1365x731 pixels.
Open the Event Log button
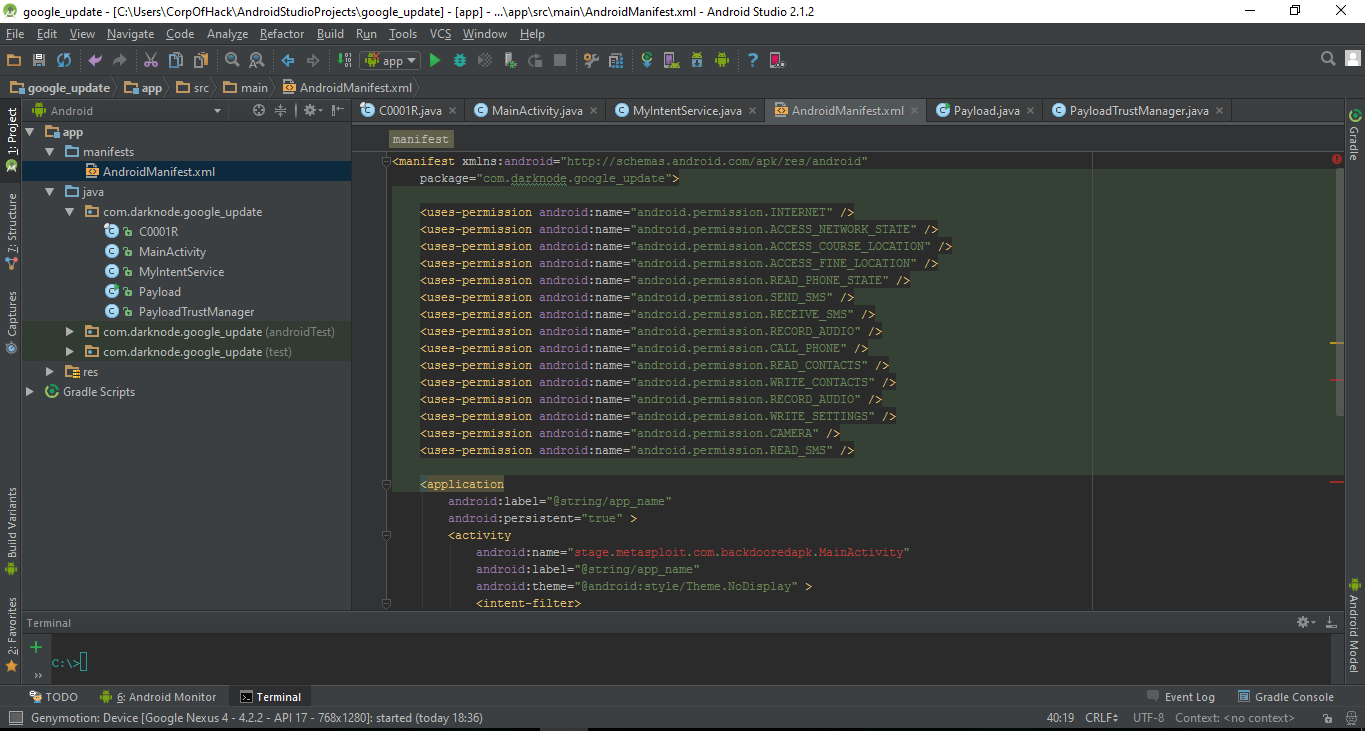tap(1180, 697)
